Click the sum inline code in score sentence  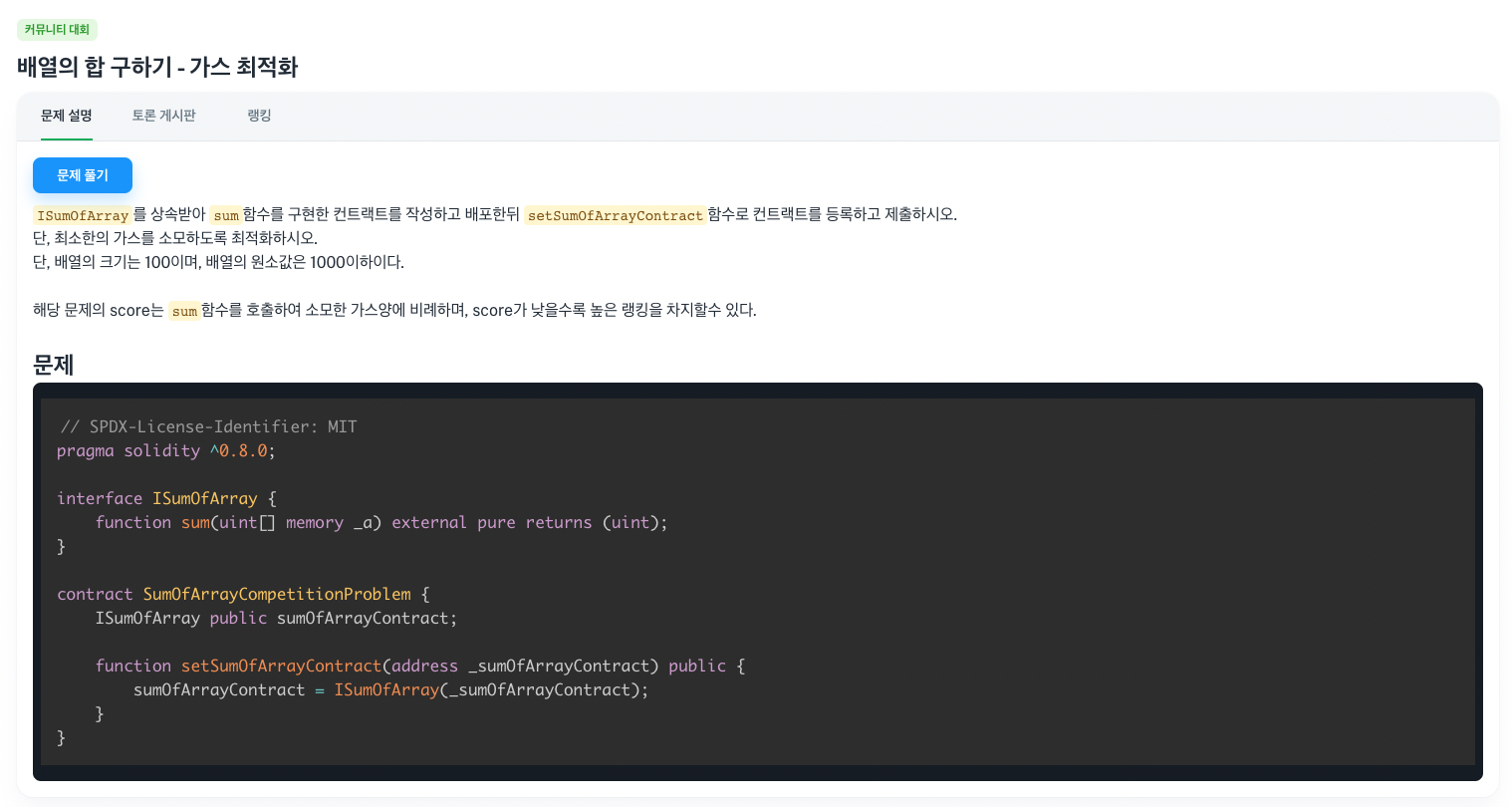coord(184,311)
